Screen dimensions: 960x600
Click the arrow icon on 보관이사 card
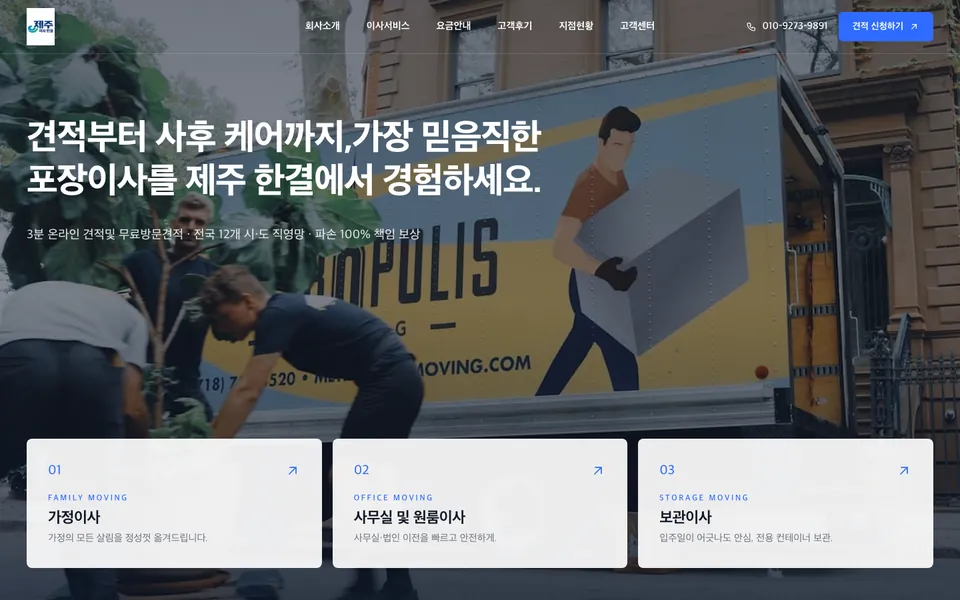pyautogui.click(x=904, y=470)
